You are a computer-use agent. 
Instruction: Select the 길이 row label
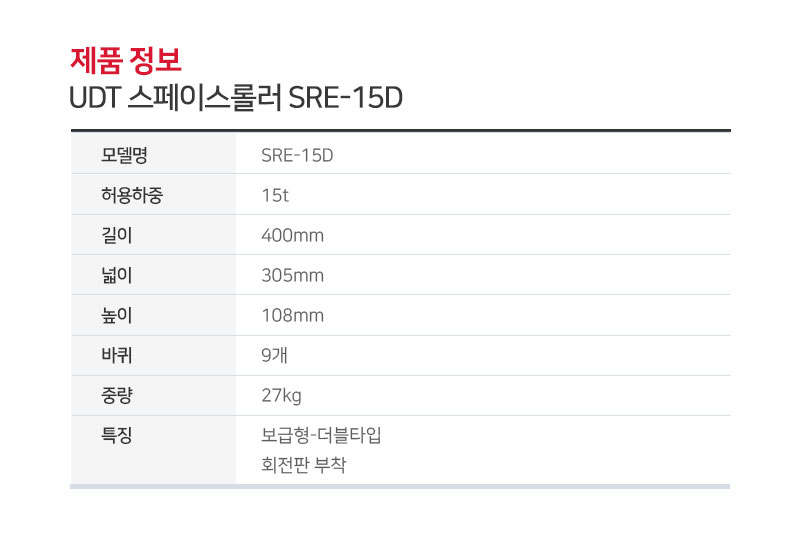117,235
